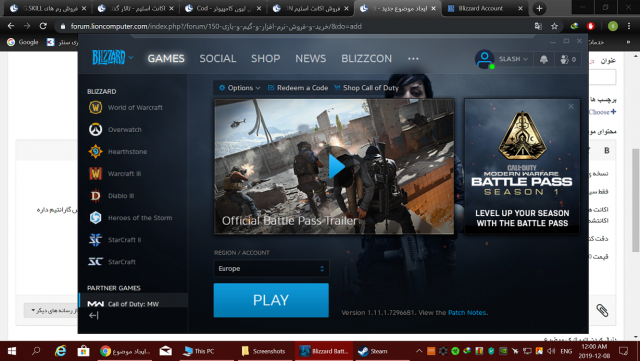Open Blizzard notifications bell
This screenshot has height=361, width=640.
coord(544,59)
